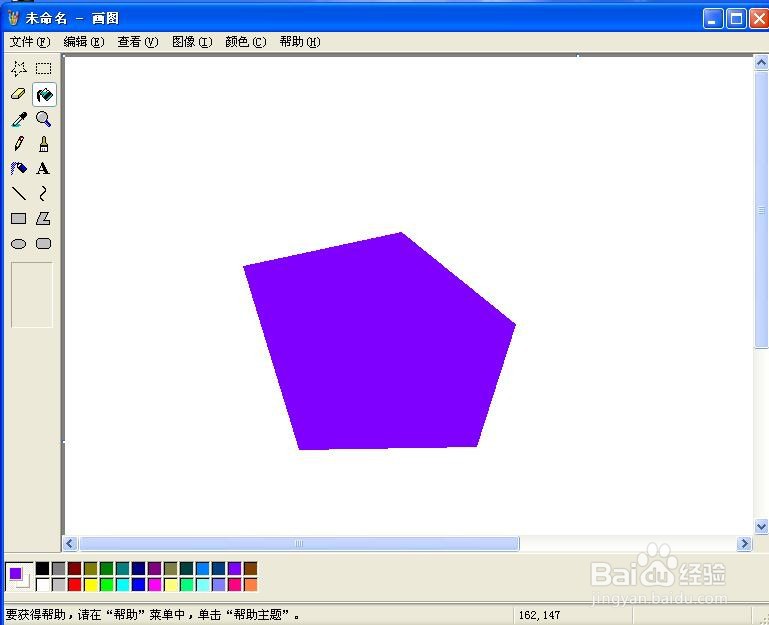
Task: Activate the Airbrush spray tool
Action: coord(19,169)
